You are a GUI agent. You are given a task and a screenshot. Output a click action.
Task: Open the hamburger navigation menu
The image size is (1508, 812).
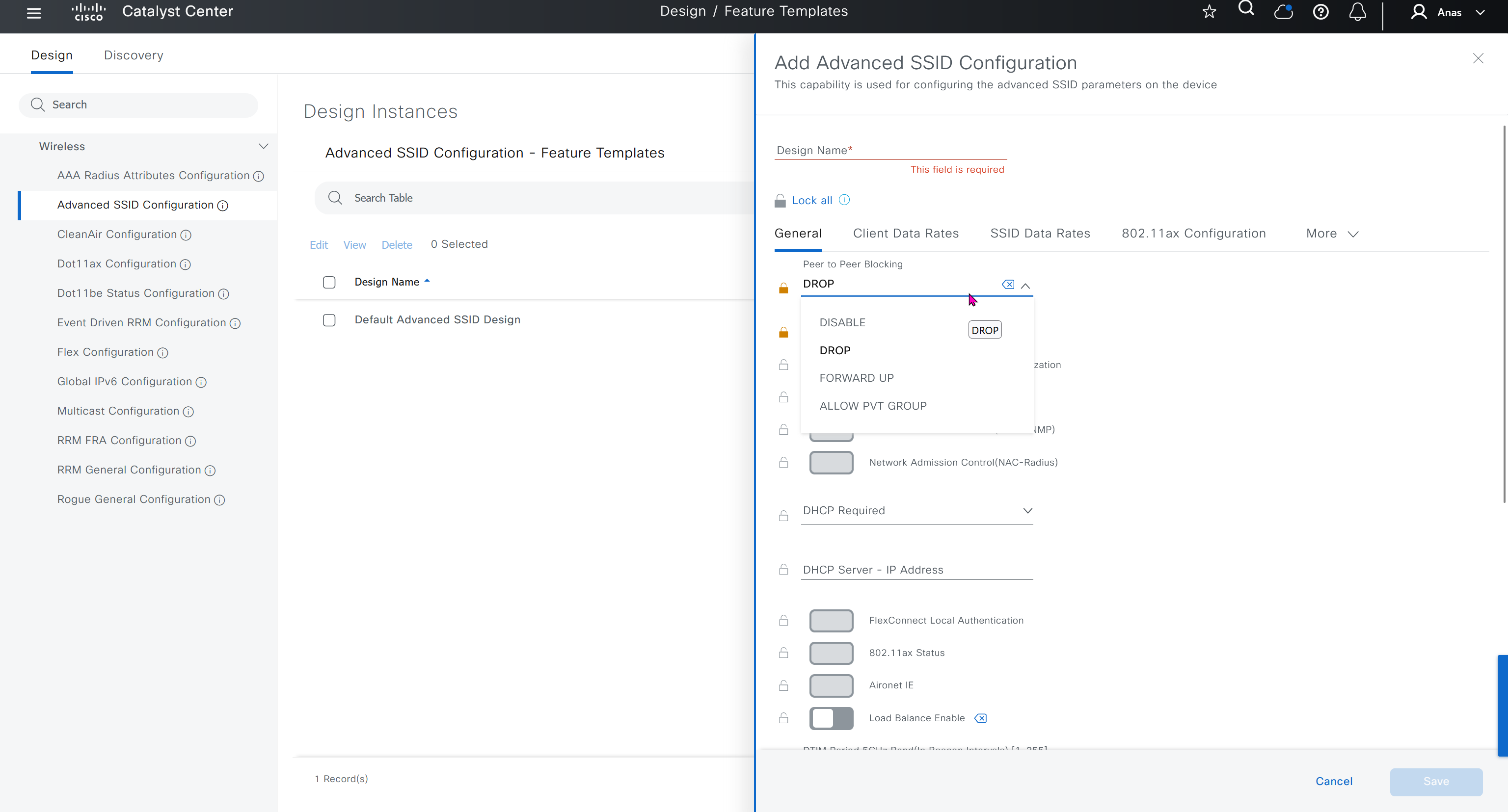[34, 13]
